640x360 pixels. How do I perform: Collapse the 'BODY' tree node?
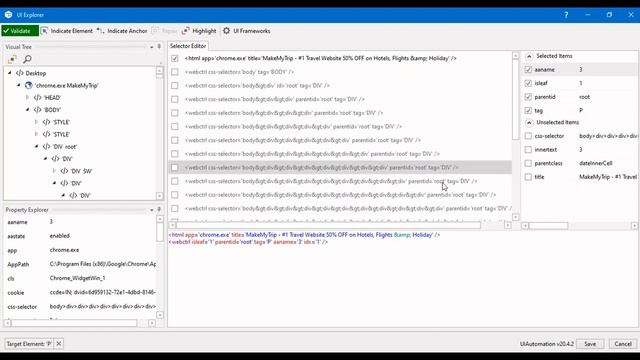[28, 110]
